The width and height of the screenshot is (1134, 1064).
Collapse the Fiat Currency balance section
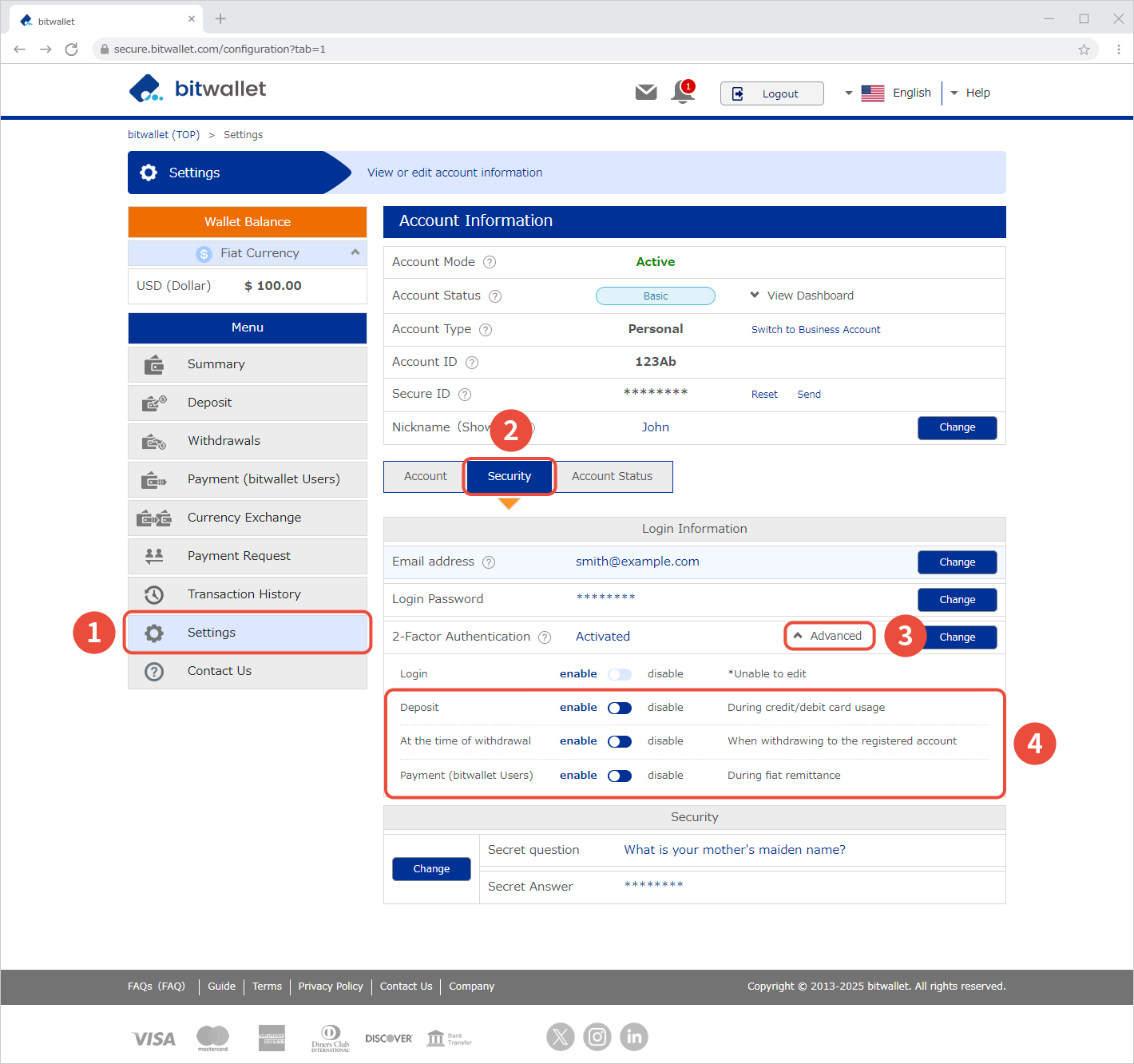pos(355,252)
